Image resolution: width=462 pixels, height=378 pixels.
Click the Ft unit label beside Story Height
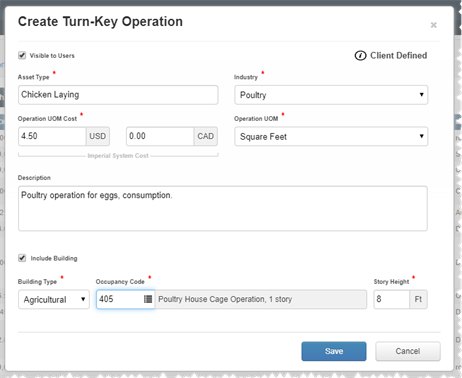[x=418, y=299]
